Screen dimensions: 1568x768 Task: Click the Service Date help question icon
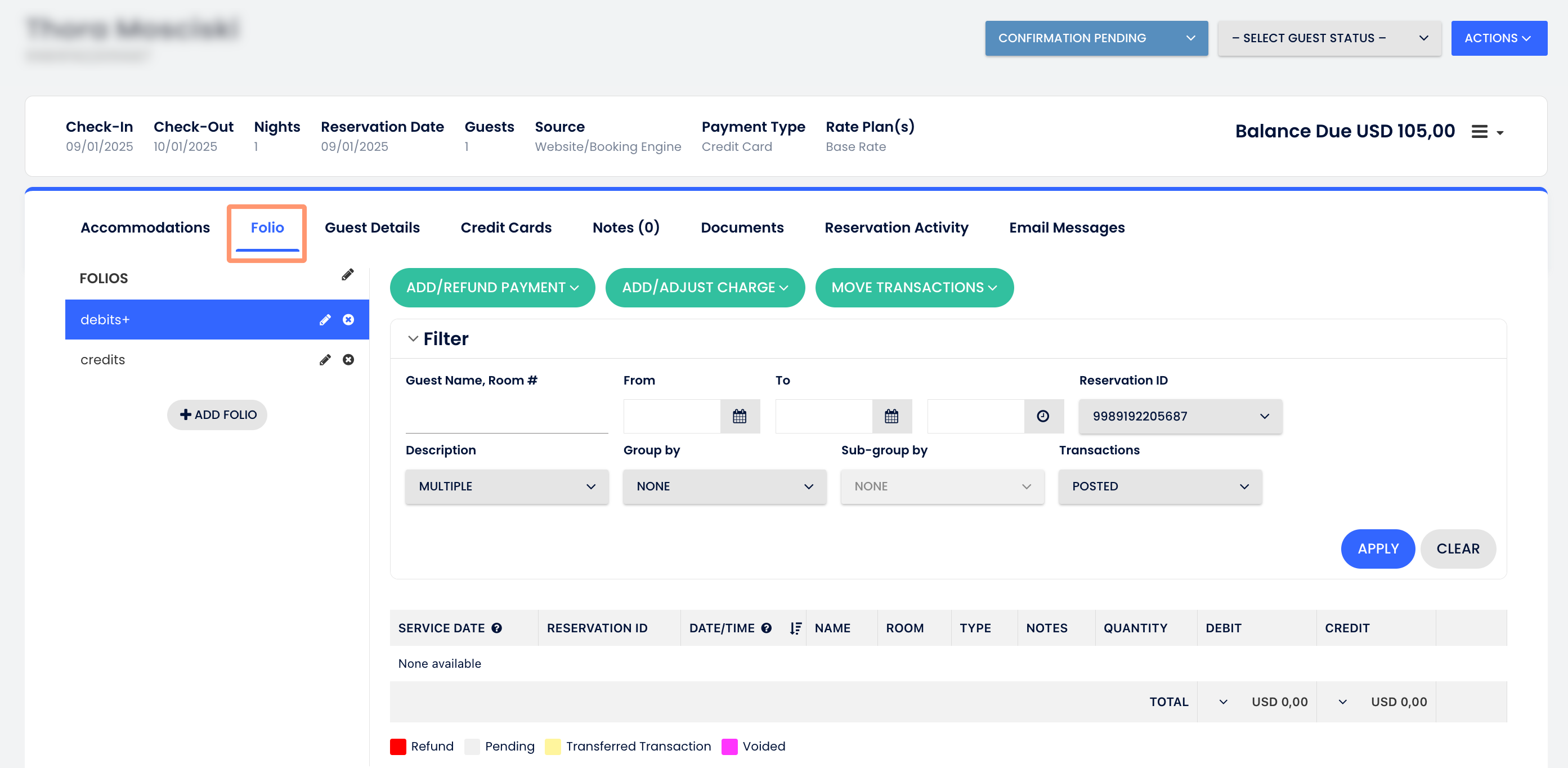click(497, 628)
